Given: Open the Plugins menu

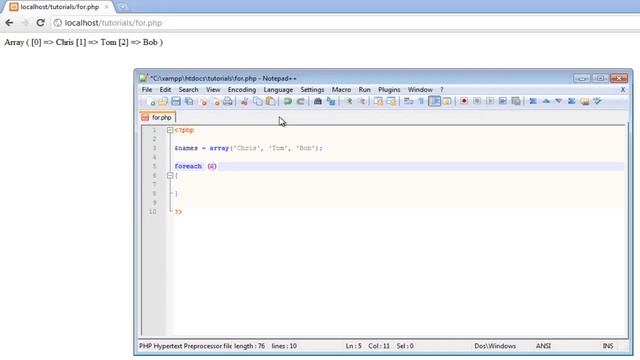Looking at the screenshot, I should pyautogui.click(x=389, y=89).
